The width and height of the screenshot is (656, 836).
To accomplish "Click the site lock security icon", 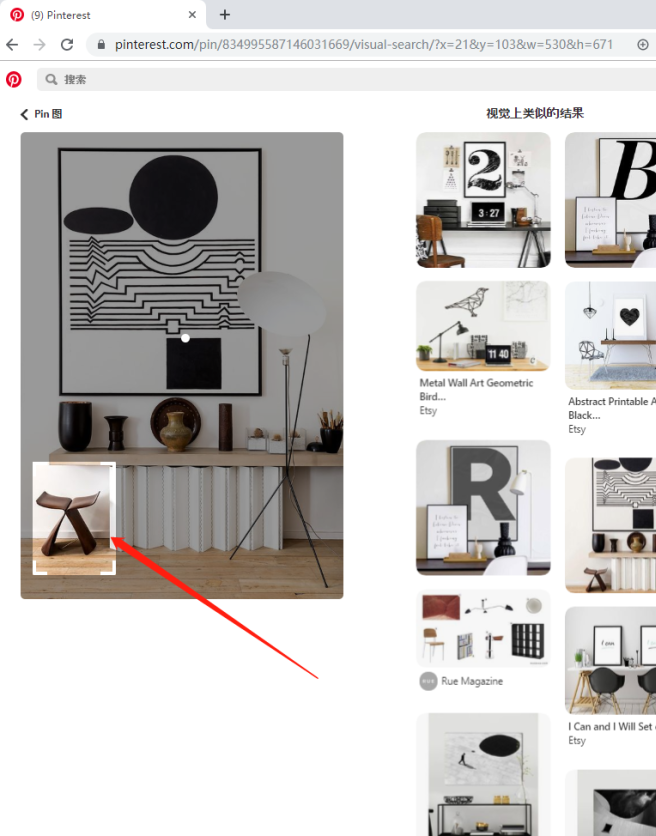I will click(x=101, y=45).
